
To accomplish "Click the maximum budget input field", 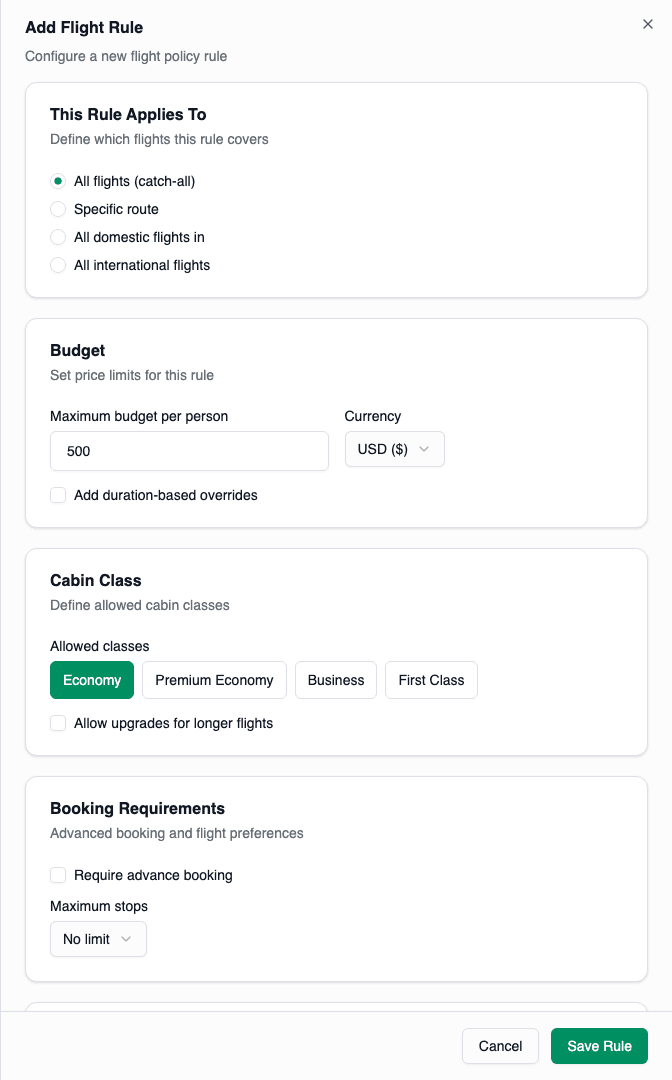I will click(189, 451).
